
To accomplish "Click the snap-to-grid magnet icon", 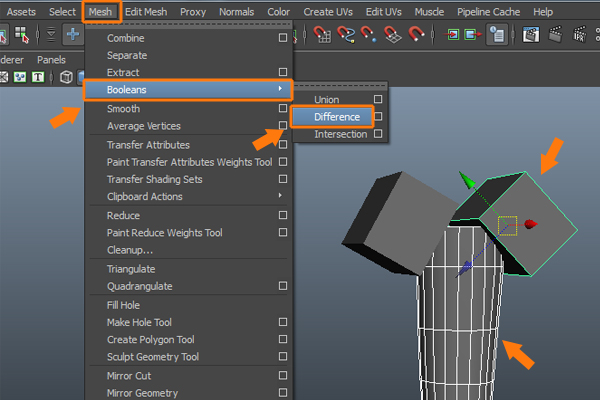I will coord(324,34).
